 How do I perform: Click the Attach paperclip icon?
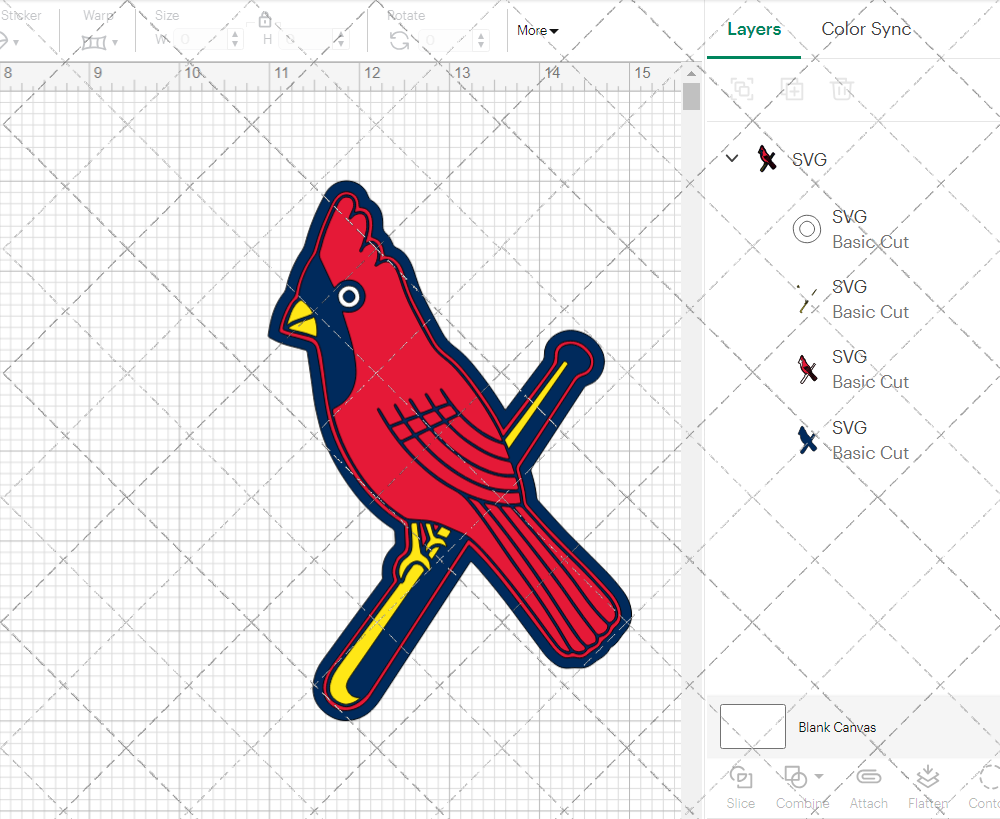click(x=868, y=778)
